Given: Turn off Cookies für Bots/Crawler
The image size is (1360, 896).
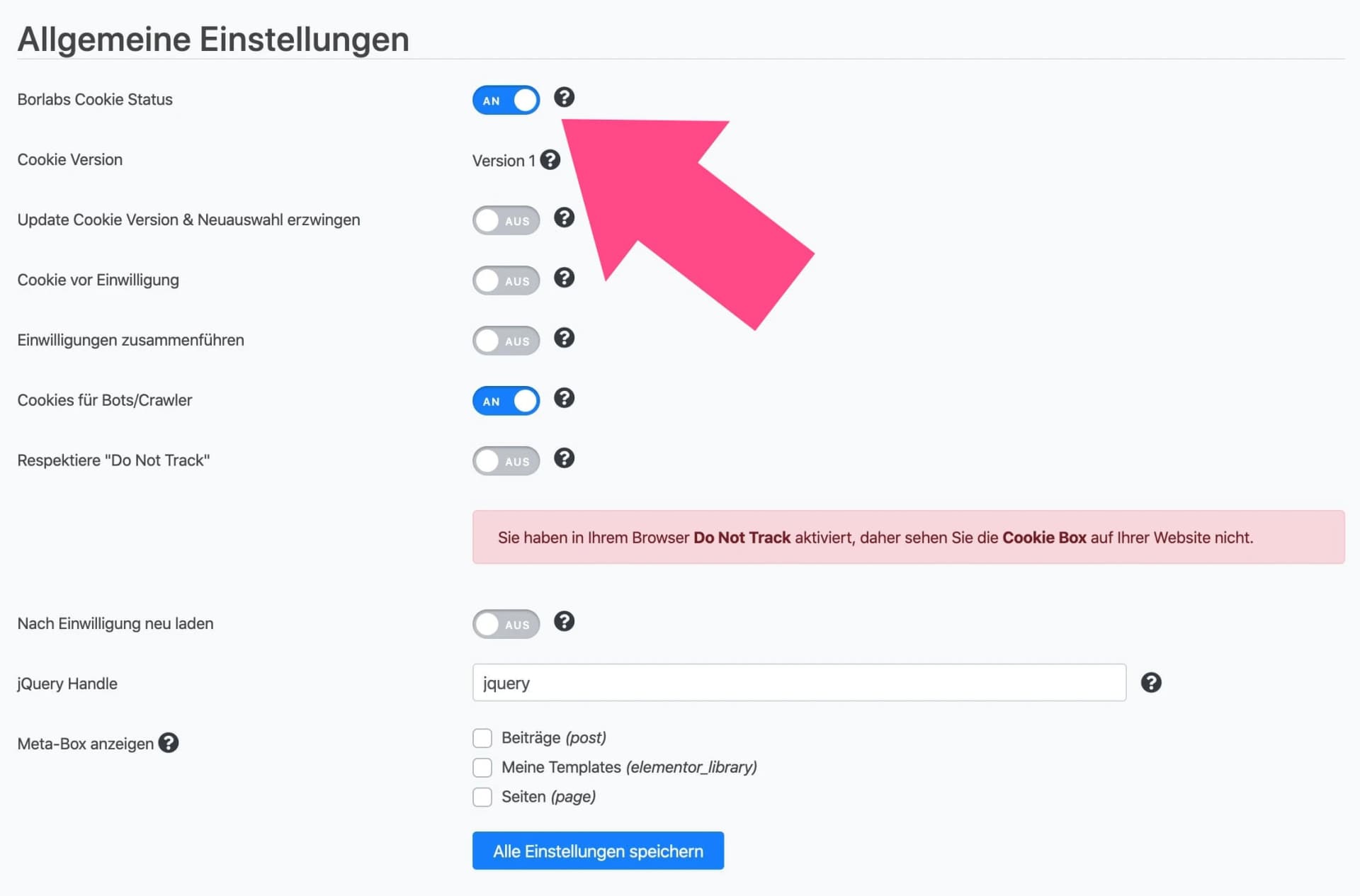Looking at the screenshot, I should point(506,400).
